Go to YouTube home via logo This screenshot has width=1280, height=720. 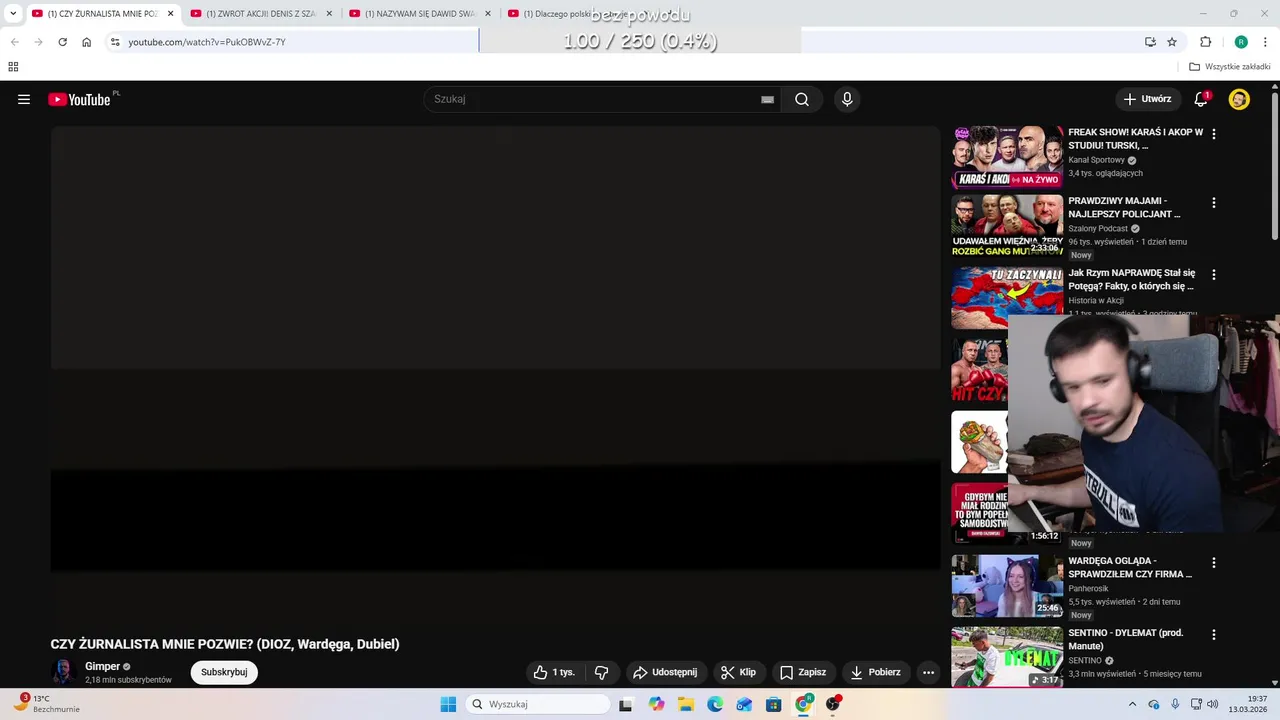tap(79, 99)
